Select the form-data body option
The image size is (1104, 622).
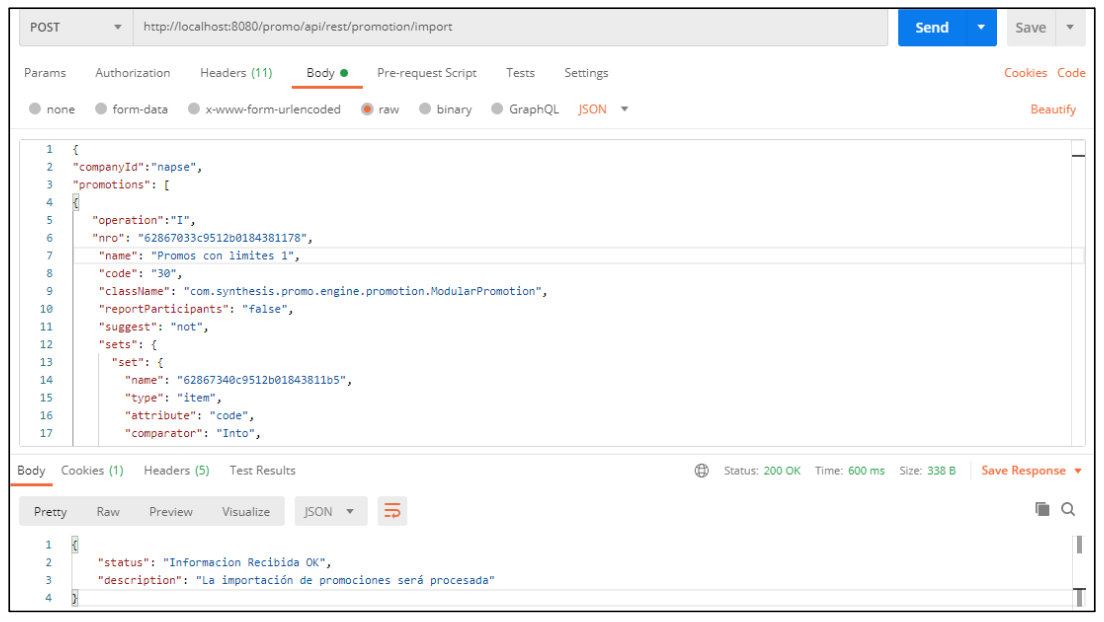[x=101, y=109]
